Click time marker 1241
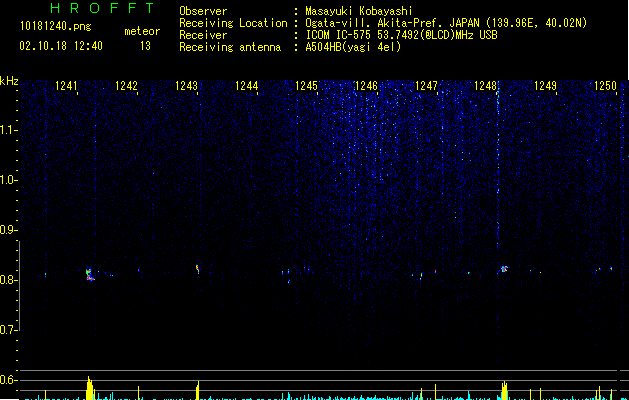The image size is (629, 400). pos(66,86)
